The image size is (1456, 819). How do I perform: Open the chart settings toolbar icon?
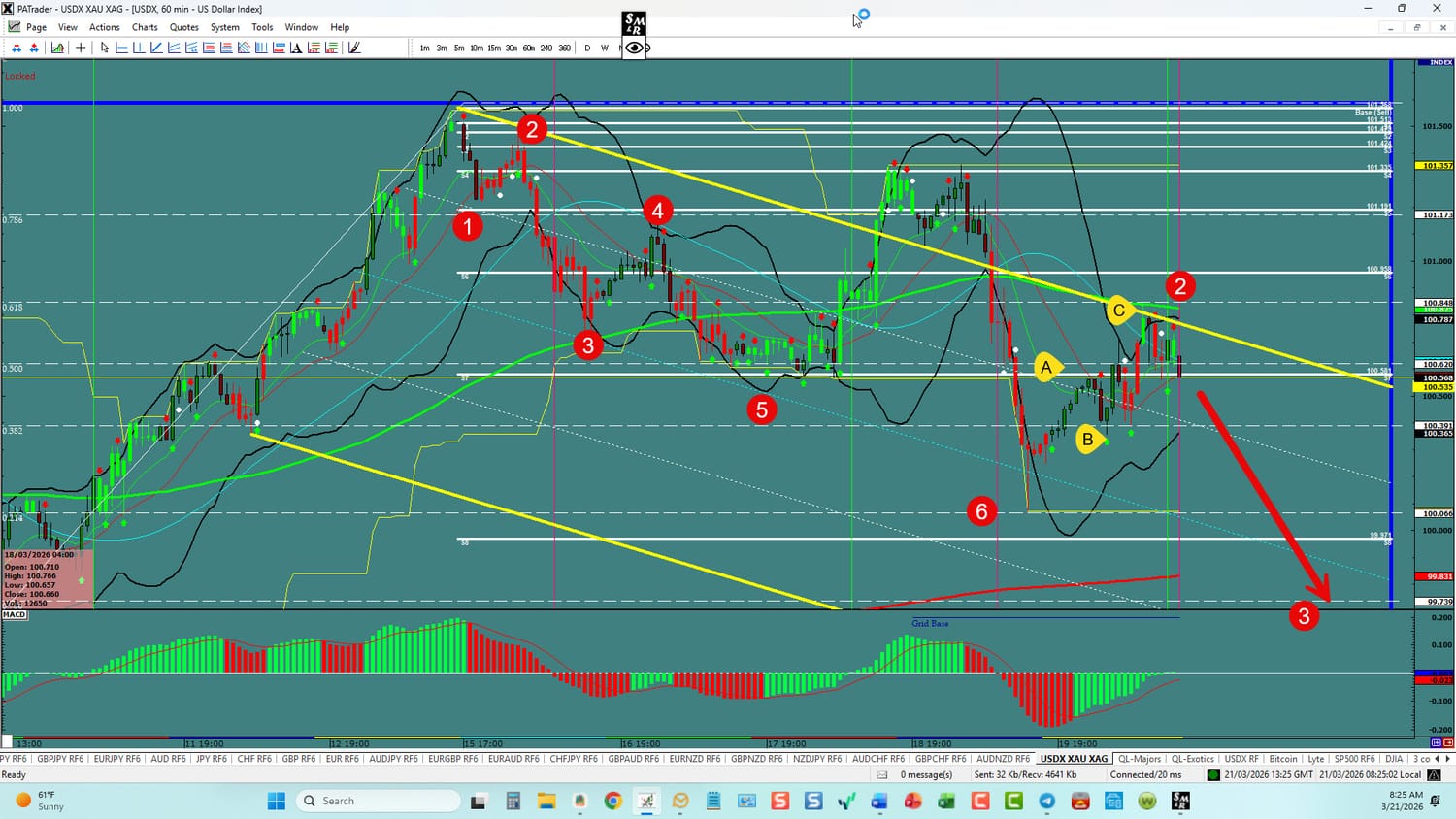(x=58, y=48)
